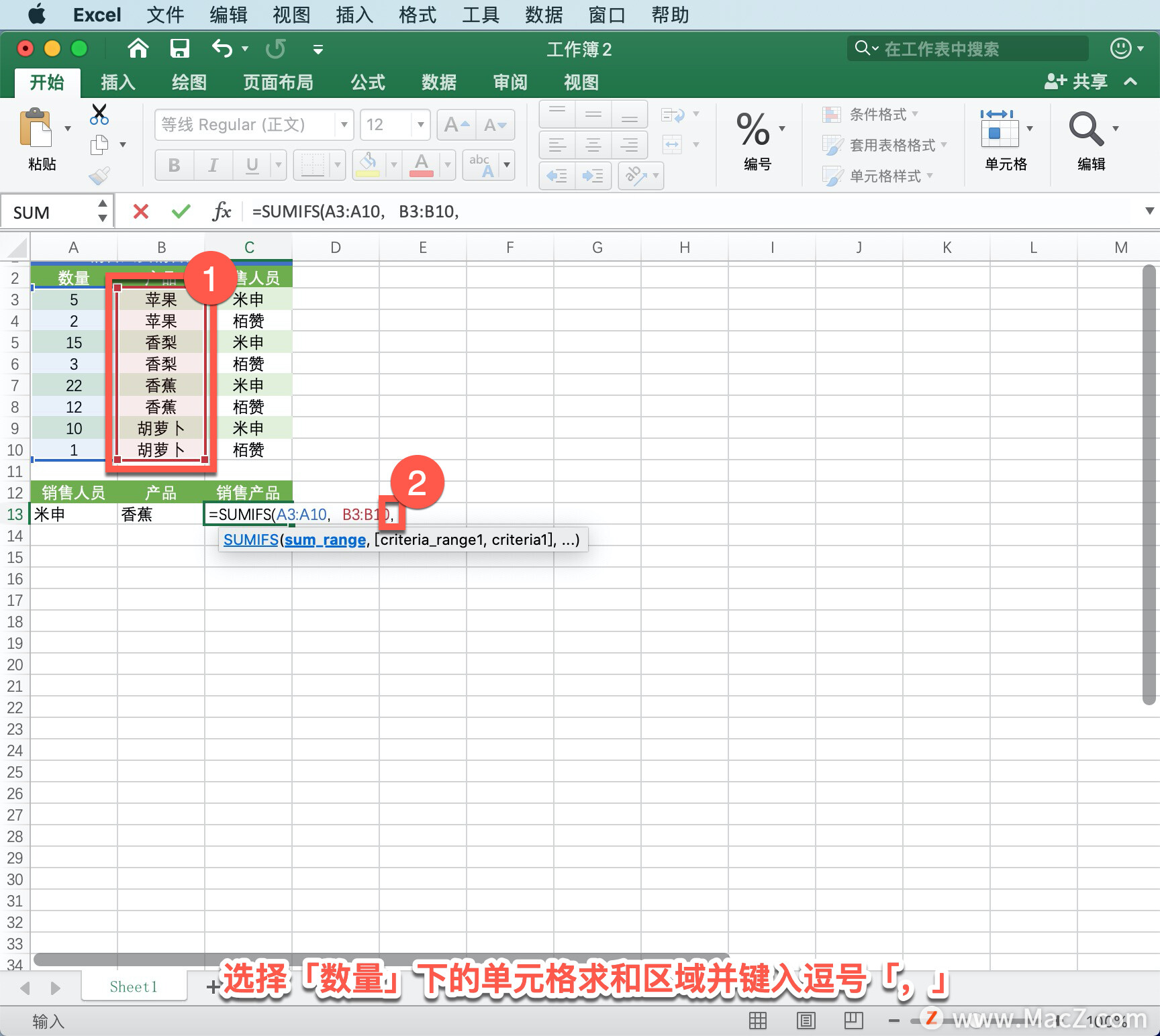Click the Share button
Screen dimensions: 1160x1036
point(1076,82)
